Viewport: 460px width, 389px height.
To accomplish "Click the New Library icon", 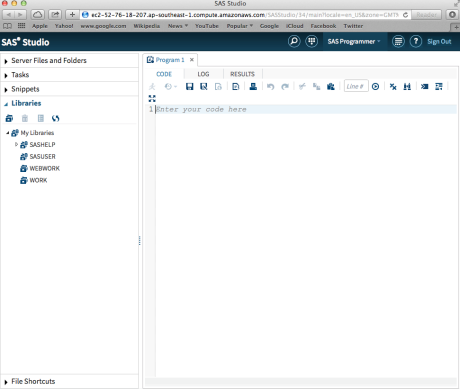I will coord(9,118).
